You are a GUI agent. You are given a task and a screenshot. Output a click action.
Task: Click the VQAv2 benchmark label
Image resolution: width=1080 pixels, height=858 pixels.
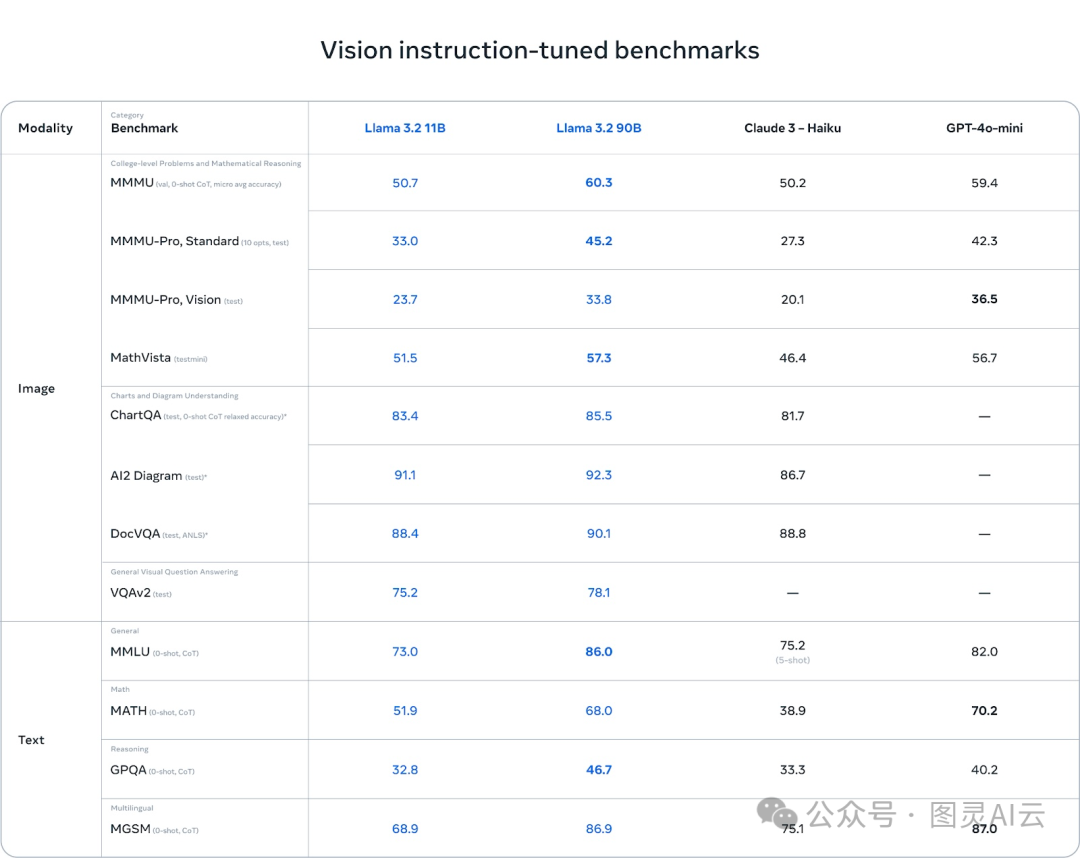point(130,593)
